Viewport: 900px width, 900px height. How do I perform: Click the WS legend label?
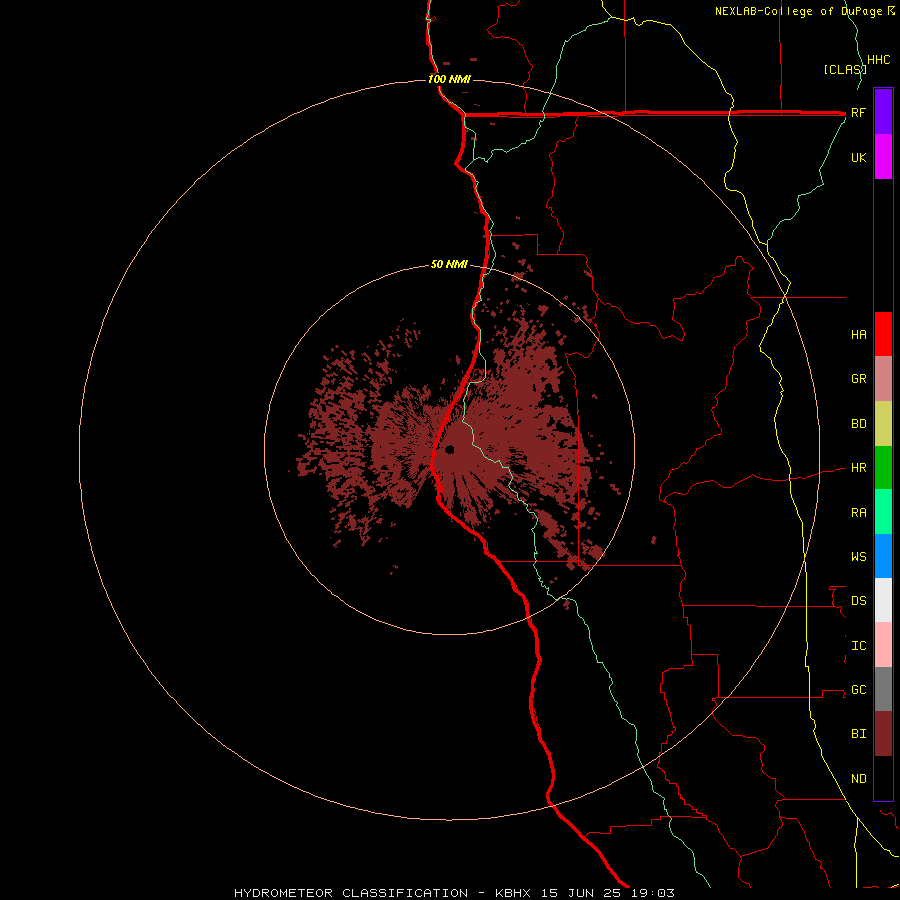pos(858,556)
